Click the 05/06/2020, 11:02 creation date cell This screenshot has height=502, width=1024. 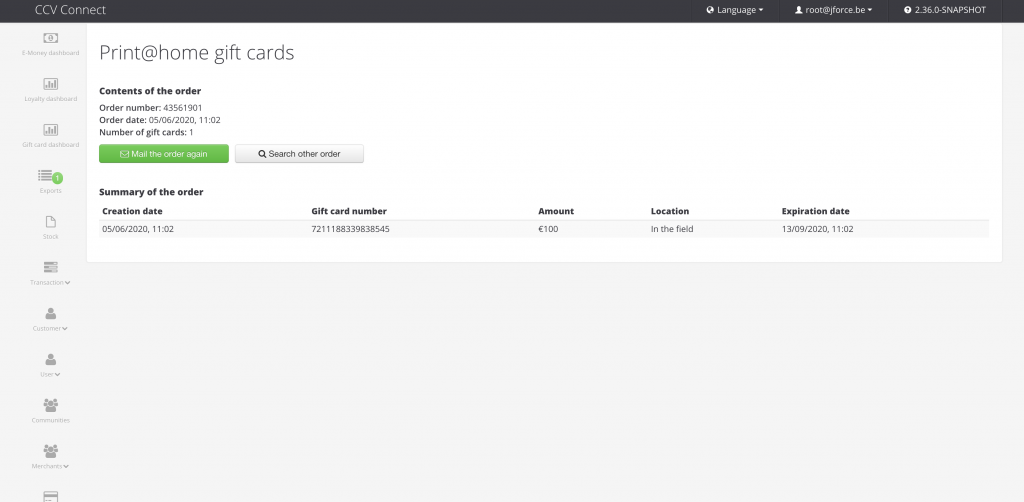tap(138, 229)
